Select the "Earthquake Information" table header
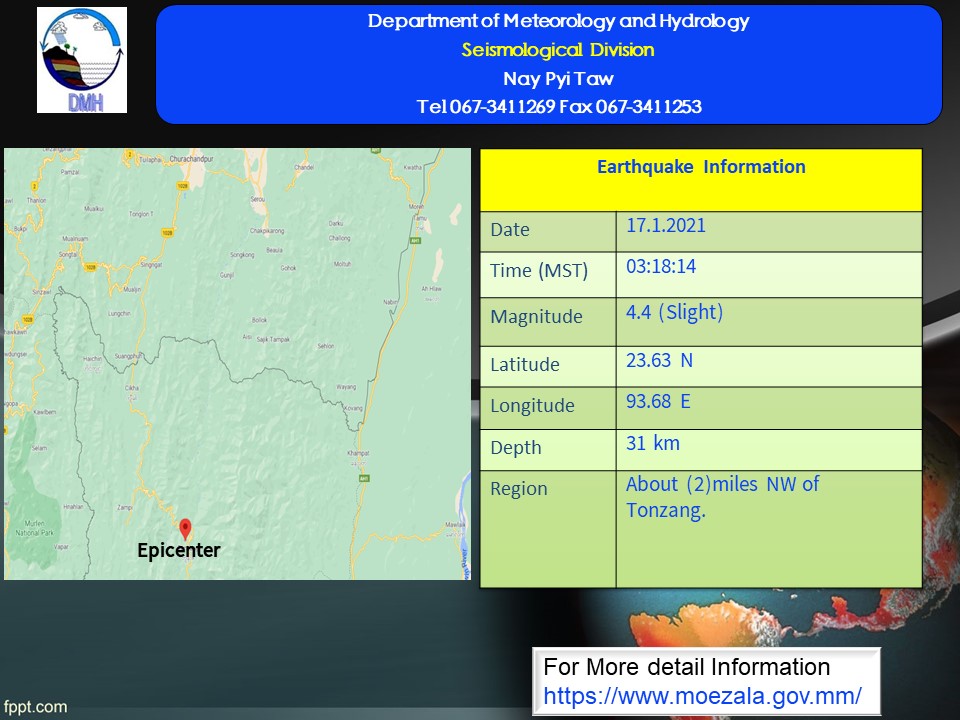Screen dimensions: 960x720 click(x=701, y=180)
